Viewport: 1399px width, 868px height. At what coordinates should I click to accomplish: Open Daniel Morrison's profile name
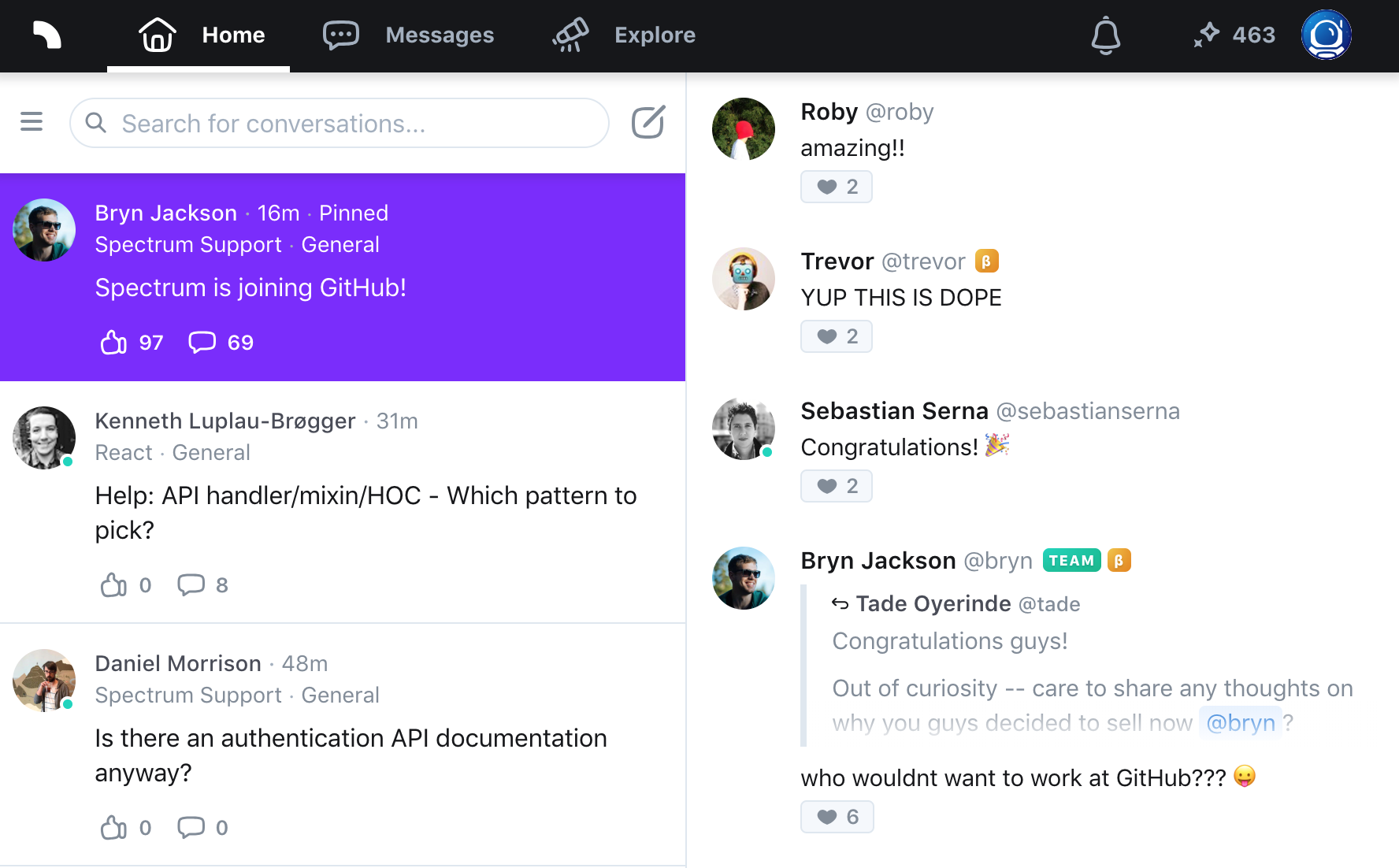178,664
